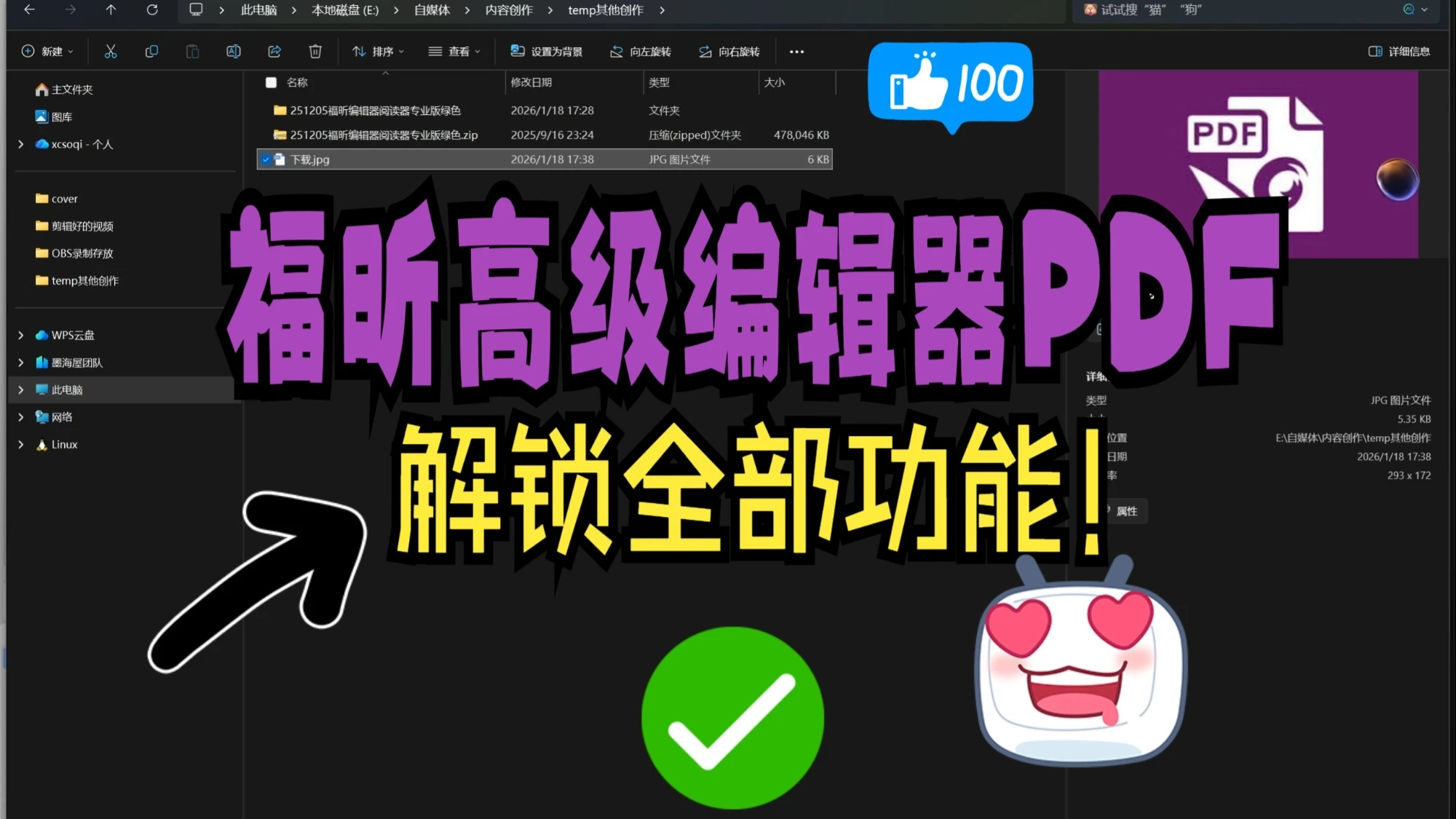Image resolution: width=1456 pixels, height=819 pixels.
Task: Click 自媒体 in the breadcrumb path
Action: click(x=432, y=10)
